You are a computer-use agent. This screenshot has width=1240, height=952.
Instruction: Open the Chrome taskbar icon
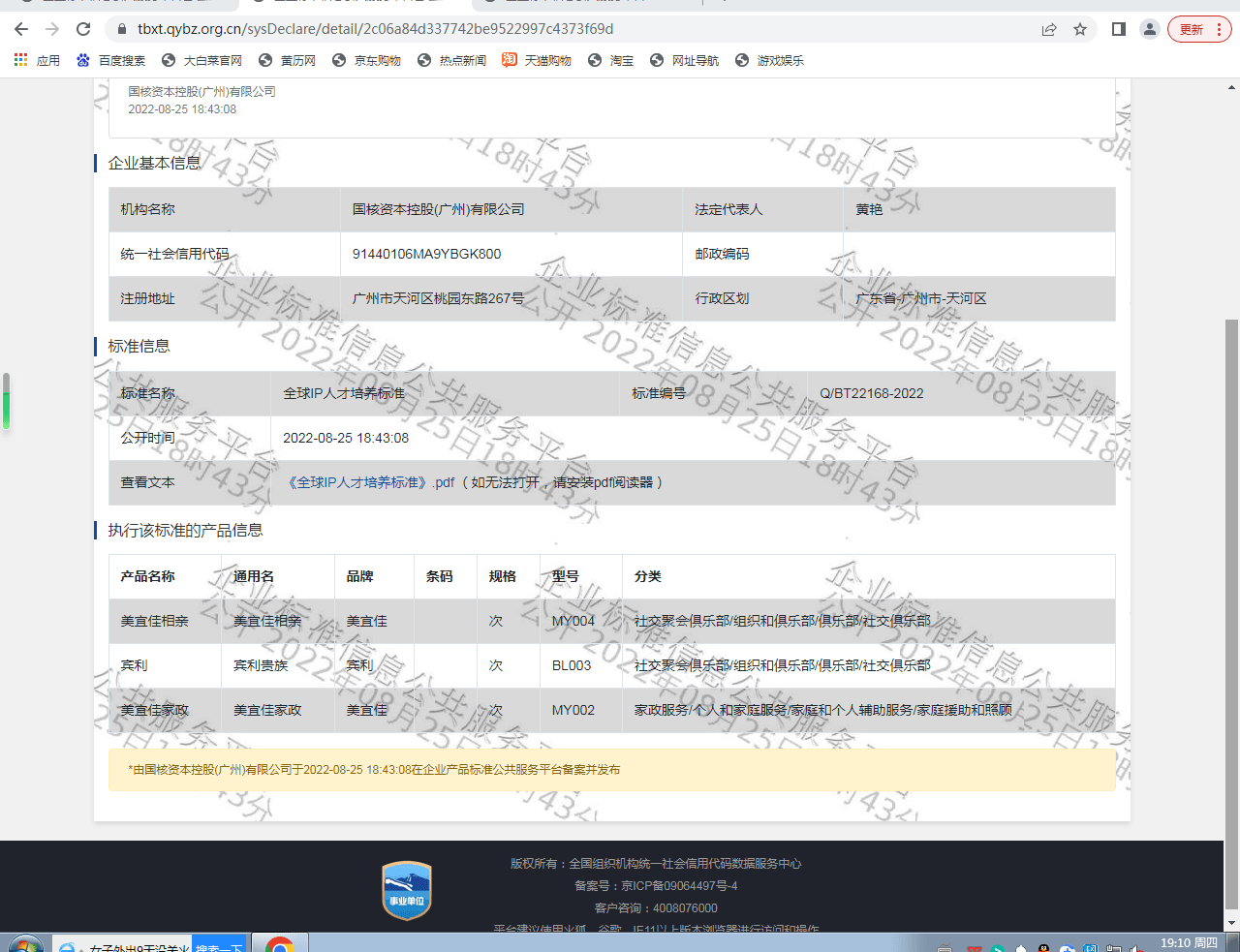[280, 944]
